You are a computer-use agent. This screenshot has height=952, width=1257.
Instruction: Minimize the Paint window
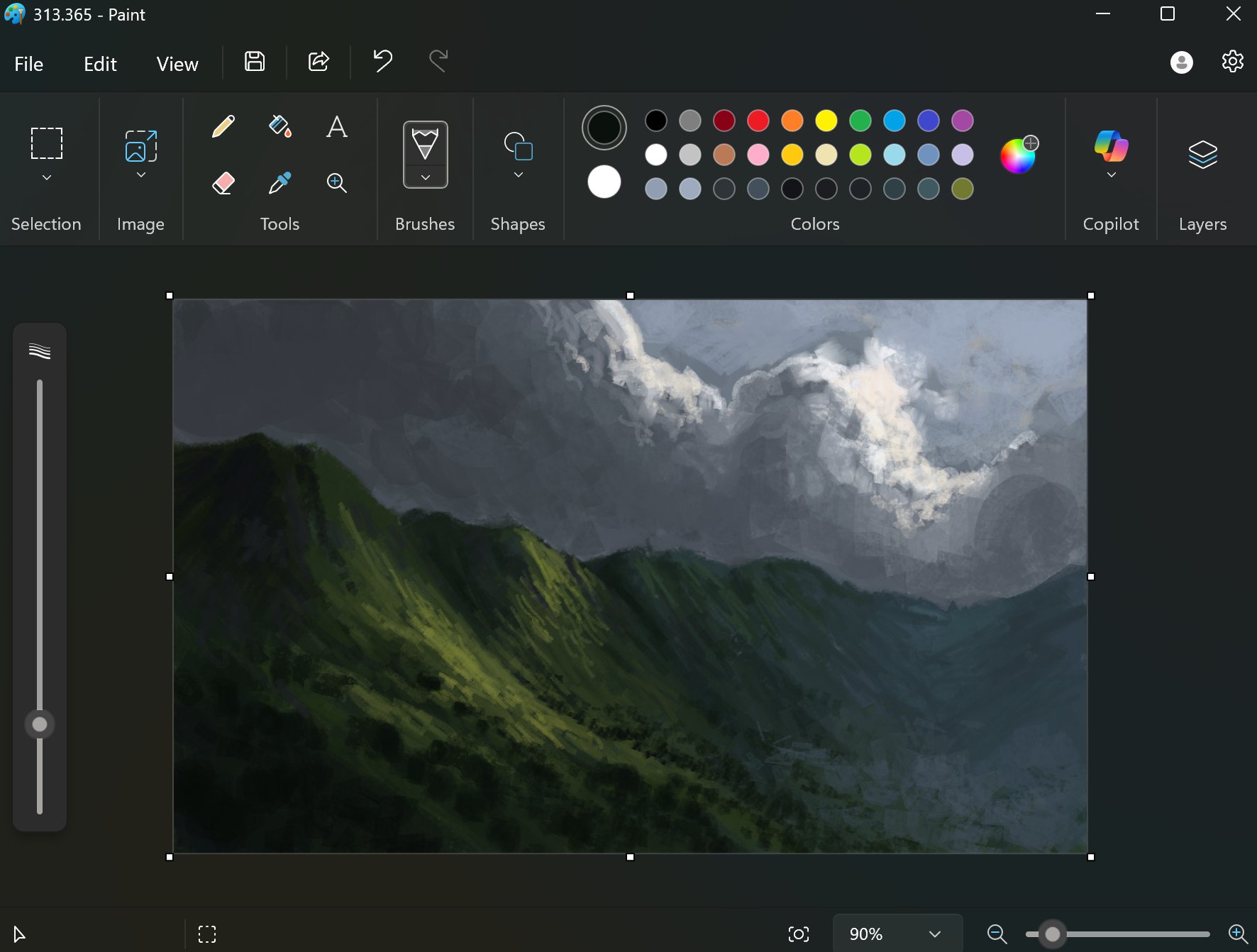[1103, 14]
